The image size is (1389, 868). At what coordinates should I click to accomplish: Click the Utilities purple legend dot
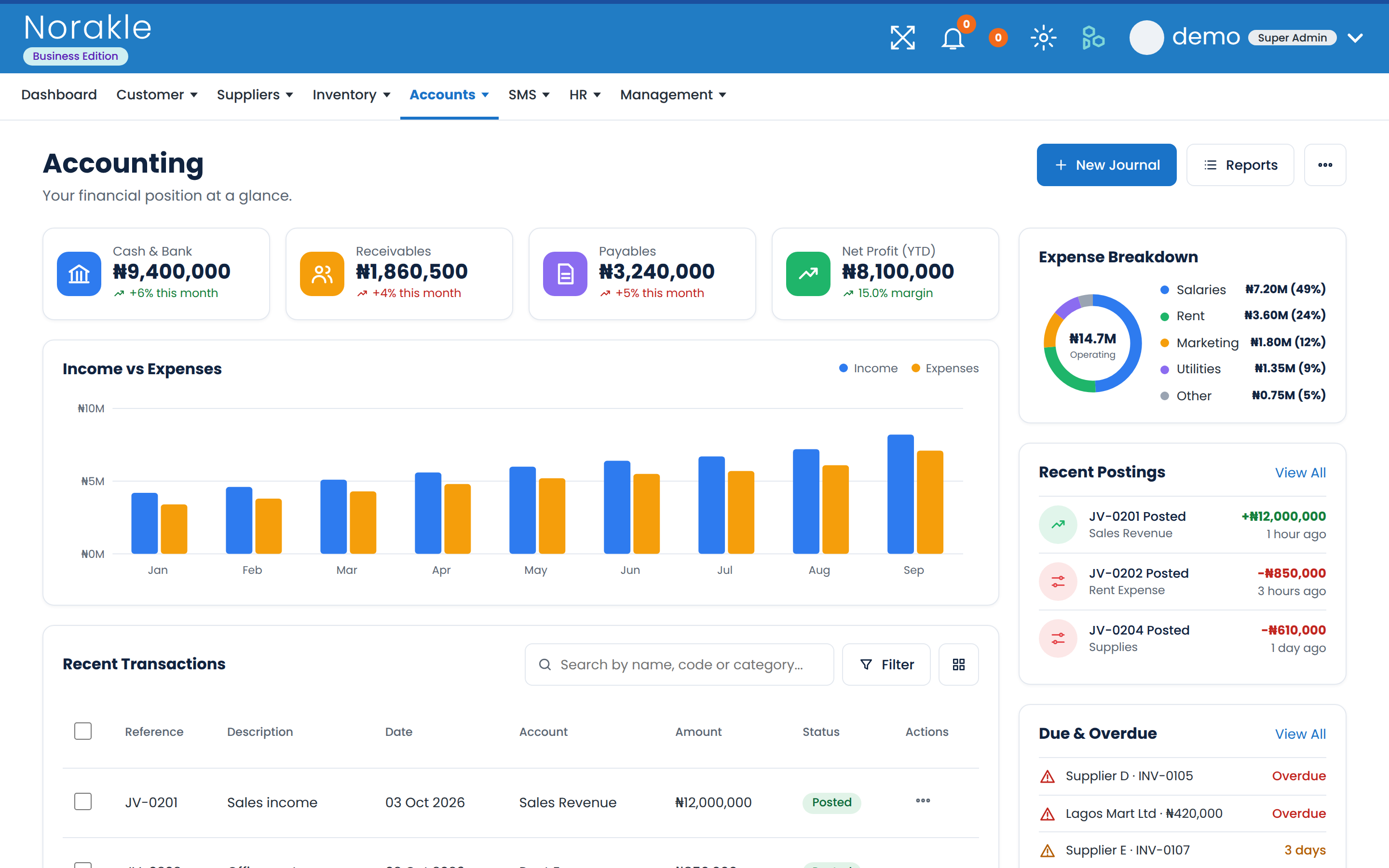point(1165,370)
